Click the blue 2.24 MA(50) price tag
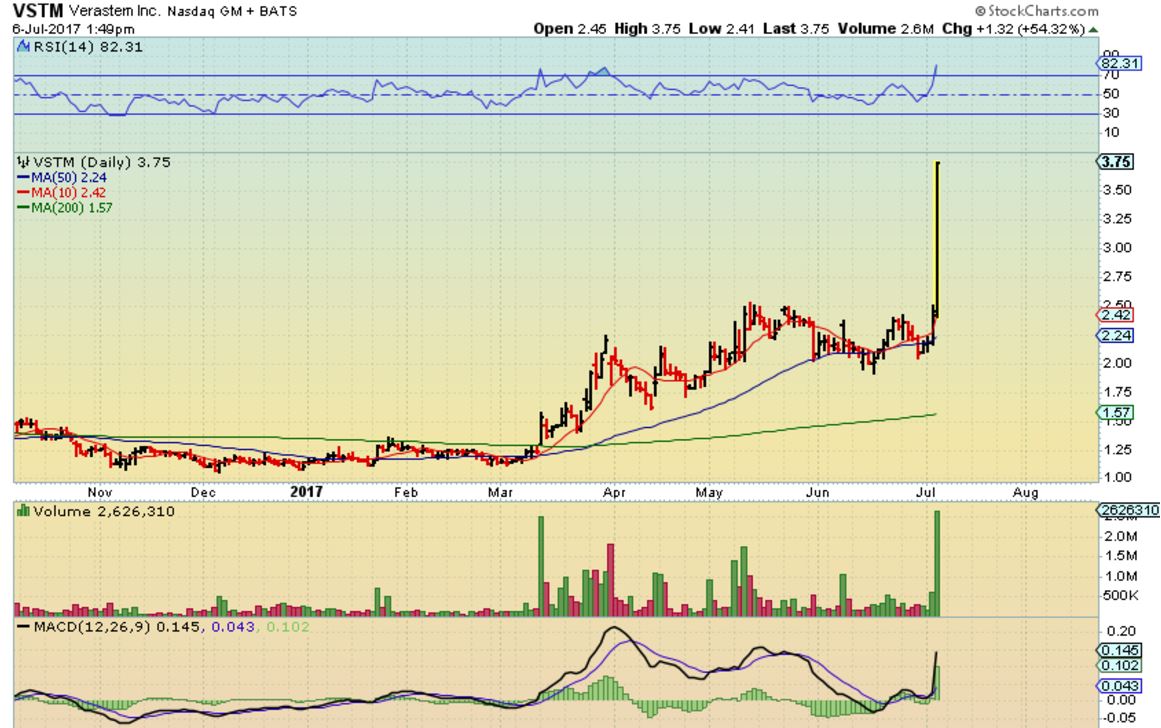The image size is (1161, 728). pos(1116,336)
